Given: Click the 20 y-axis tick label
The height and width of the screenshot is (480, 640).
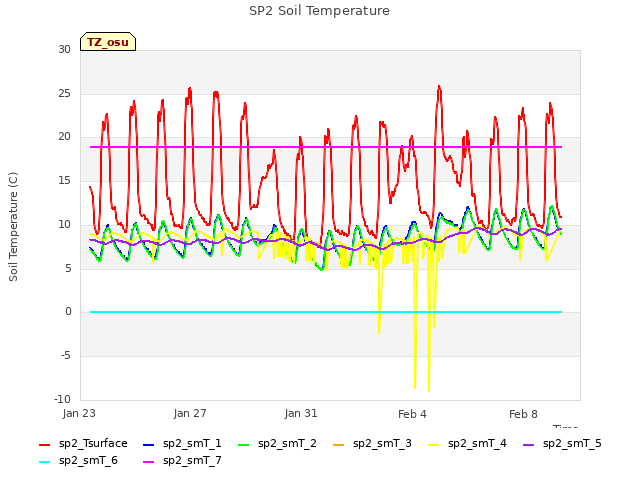Looking at the screenshot, I should tap(64, 137).
